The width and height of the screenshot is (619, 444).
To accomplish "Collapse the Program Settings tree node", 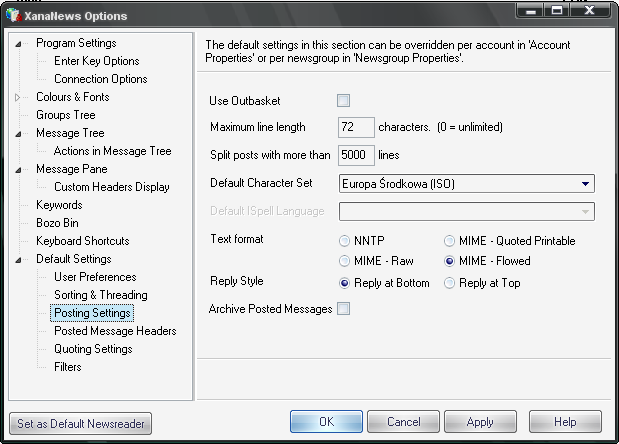I will tap(18, 44).
